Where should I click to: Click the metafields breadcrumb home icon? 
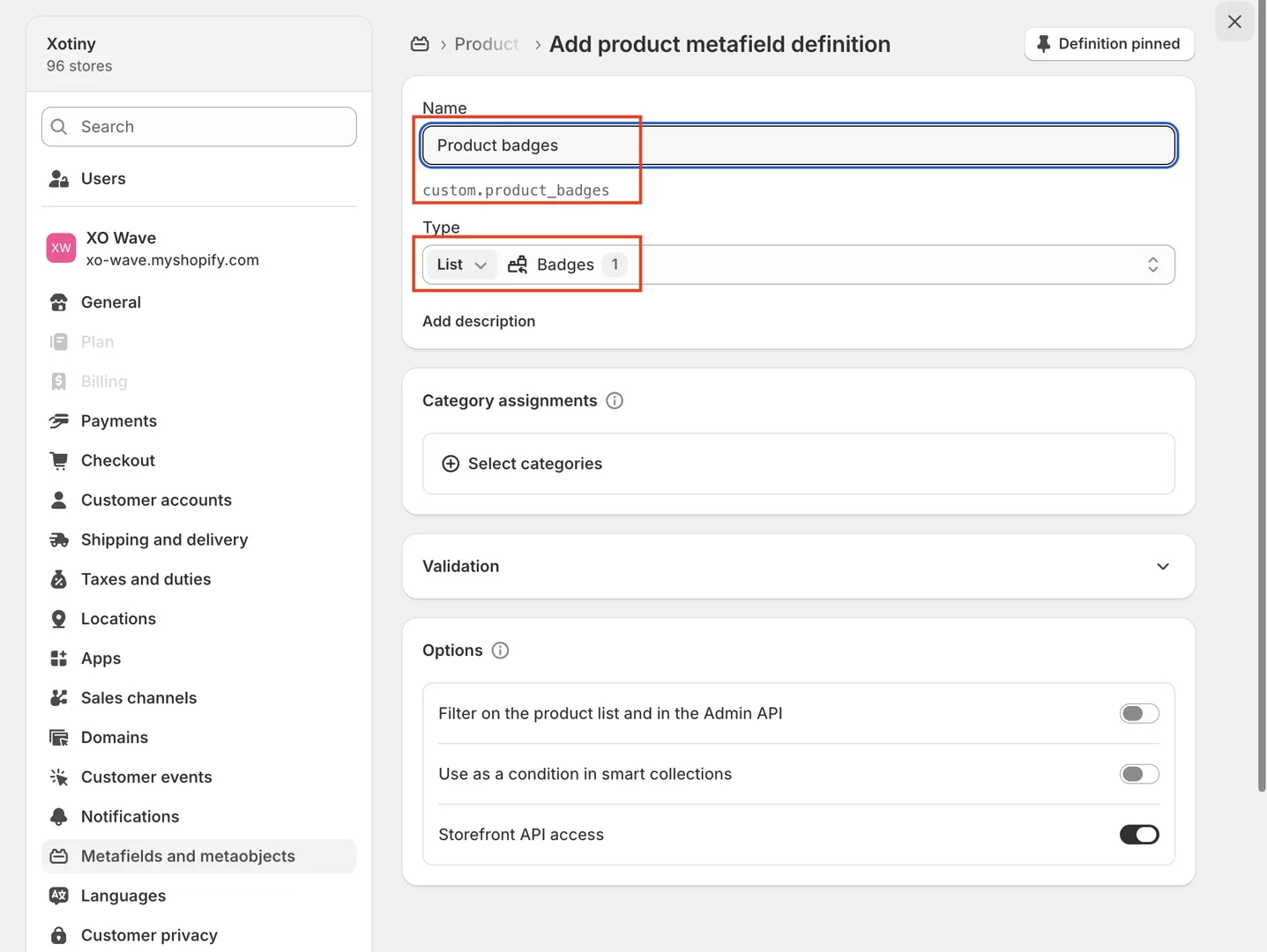(x=420, y=44)
